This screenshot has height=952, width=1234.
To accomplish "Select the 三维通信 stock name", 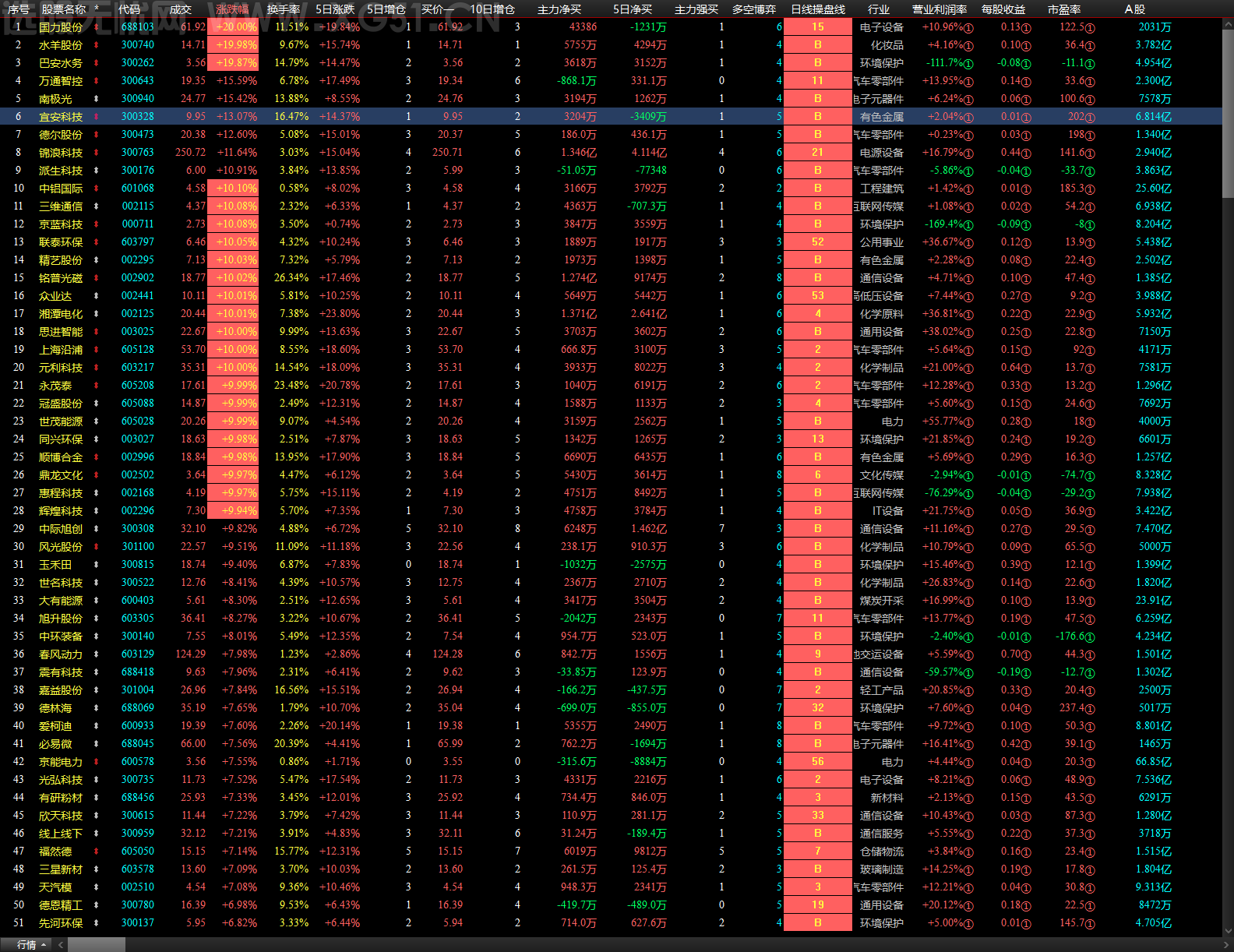I will click(61, 206).
